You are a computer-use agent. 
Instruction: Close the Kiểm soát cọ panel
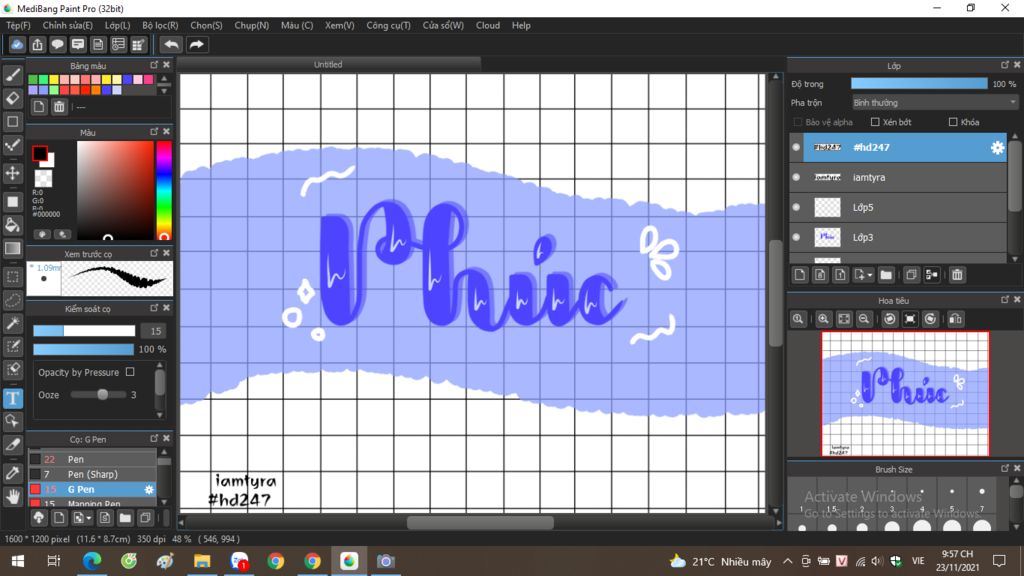pyautogui.click(x=167, y=308)
